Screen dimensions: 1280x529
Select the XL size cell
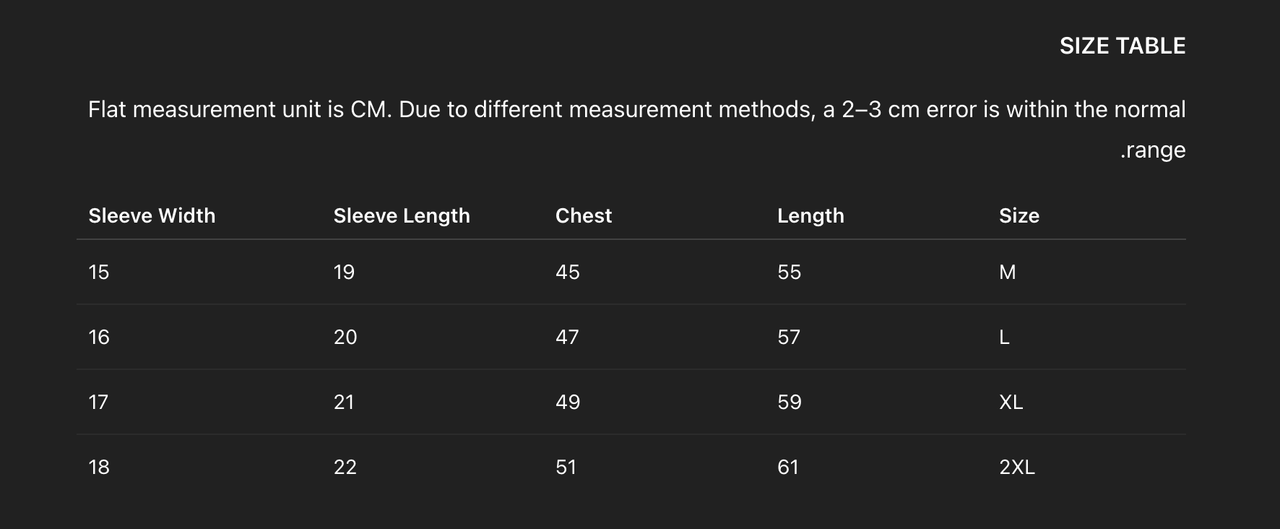[x=1010, y=402]
